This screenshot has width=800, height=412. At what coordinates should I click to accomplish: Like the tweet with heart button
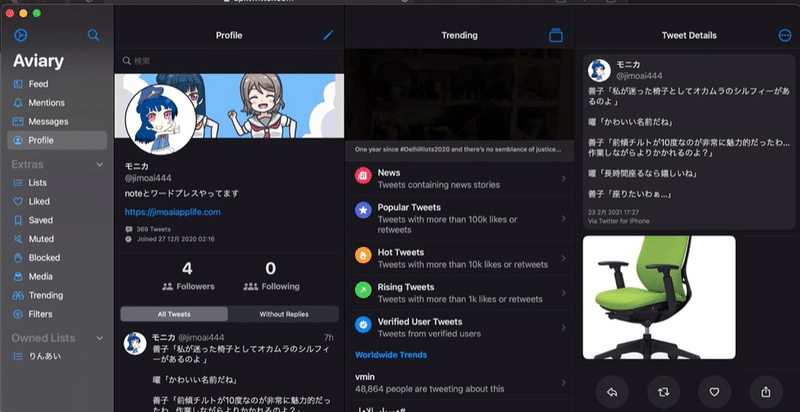715,392
